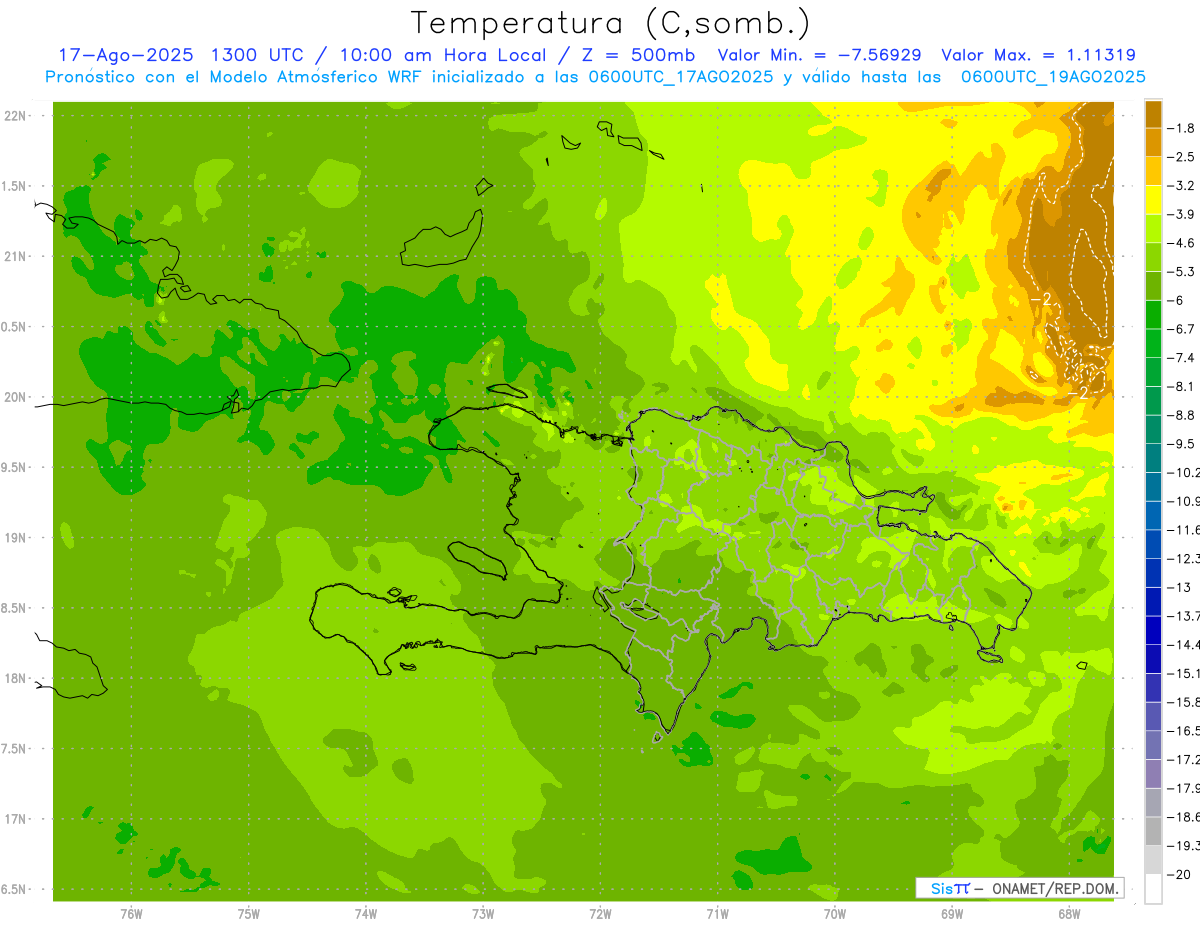
Task: Click the 'Valor Max. = 1.11319' text
Action: (x=1038, y=55)
